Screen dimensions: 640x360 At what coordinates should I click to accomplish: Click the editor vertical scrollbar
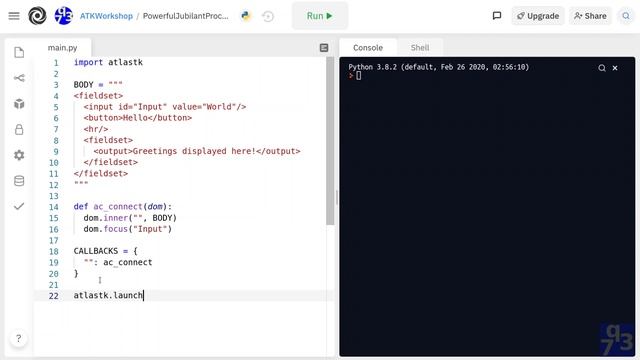(330, 141)
